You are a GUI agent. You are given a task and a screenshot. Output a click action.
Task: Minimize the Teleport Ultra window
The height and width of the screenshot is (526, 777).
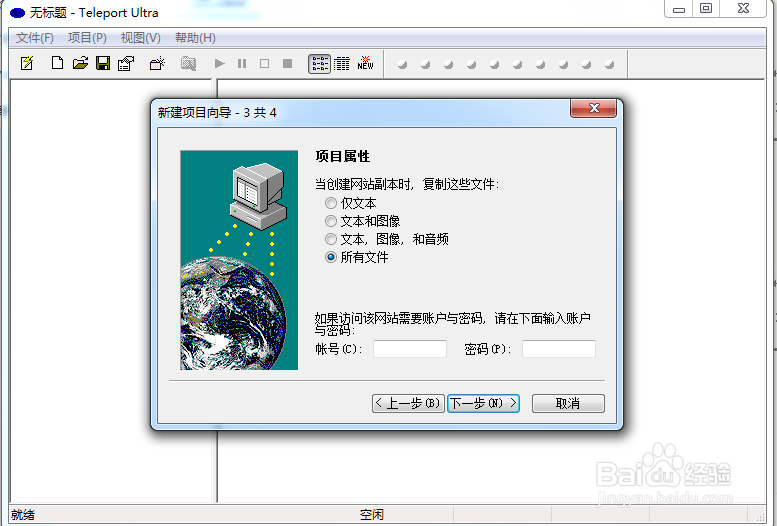(679, 9)
